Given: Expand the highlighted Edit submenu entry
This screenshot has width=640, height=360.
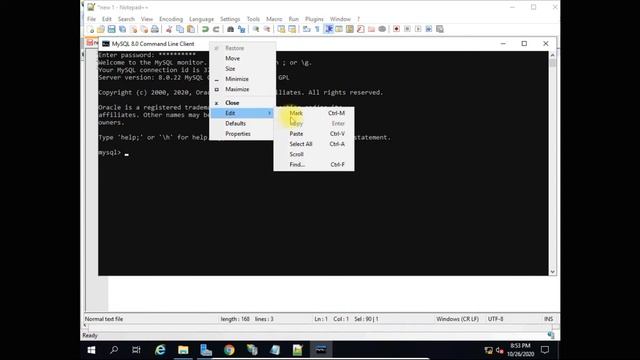Looking at the screenshot, I should pos(242,113).
